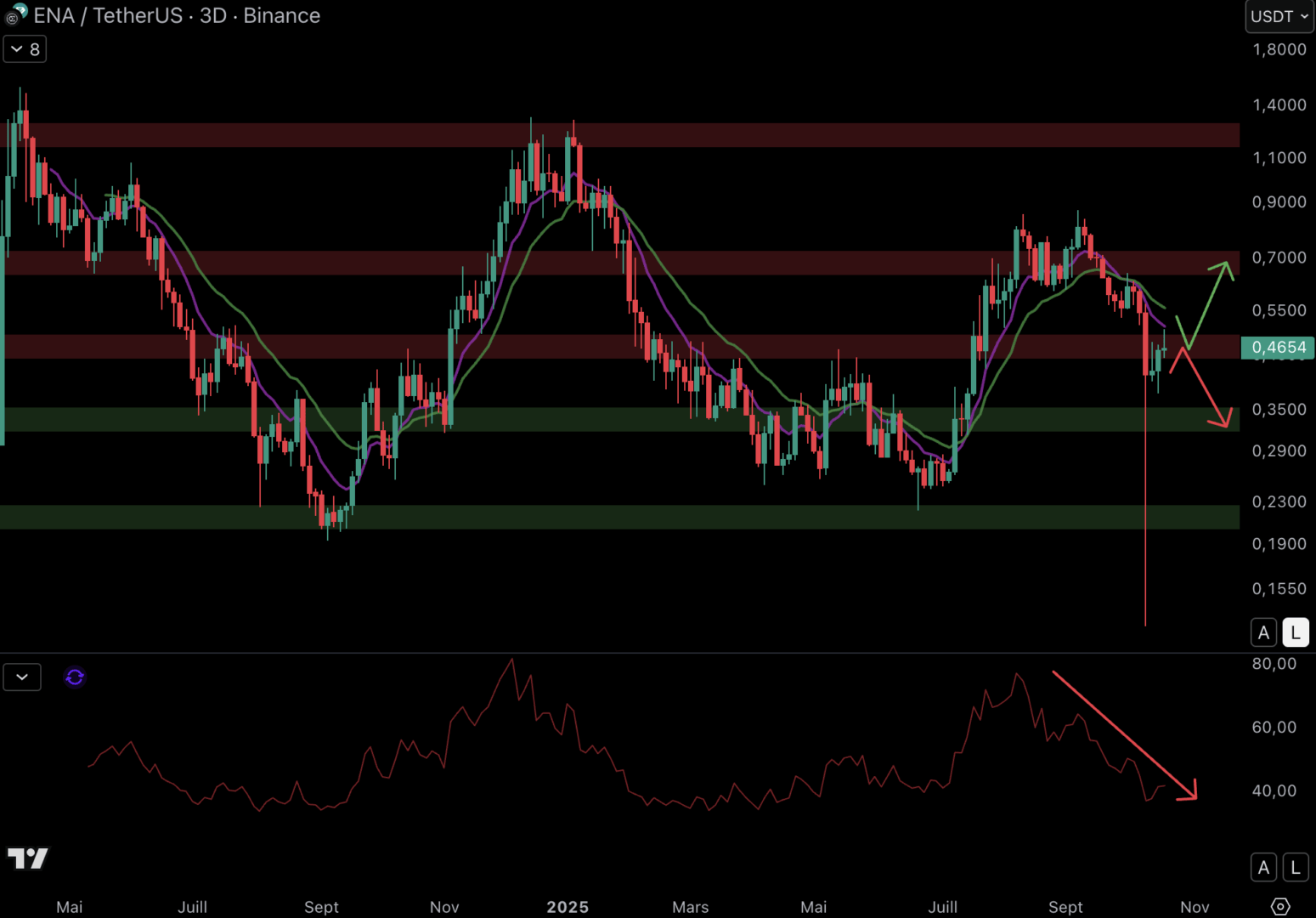This screenshot has height=918, width=1316.
Task: Select the topmost red resistance zone
Action: tap(620, 135)
